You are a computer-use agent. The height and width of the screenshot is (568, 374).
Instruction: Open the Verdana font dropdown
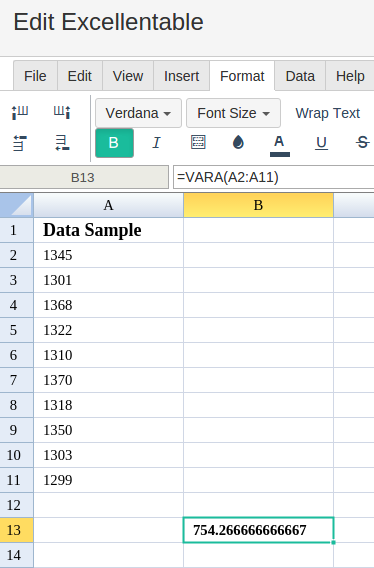click(138, 113)
